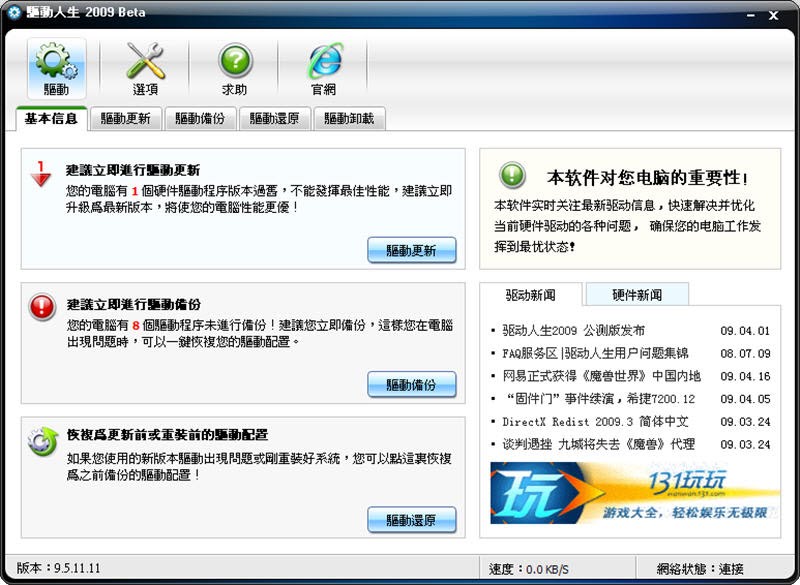Open the 官網 Internet Explorer icon
Viewport: 800px width, 585px height.
324,68
